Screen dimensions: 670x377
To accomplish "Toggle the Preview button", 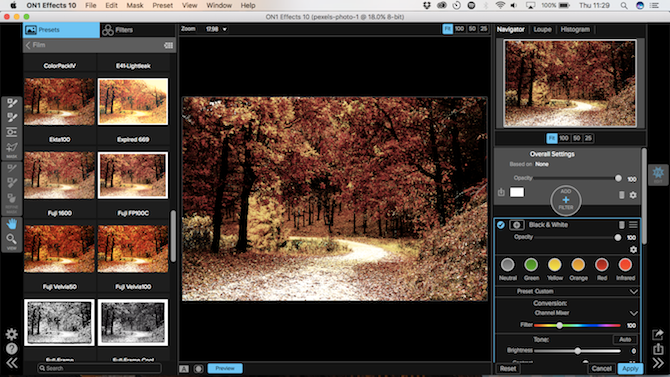I will pos(225,368).
